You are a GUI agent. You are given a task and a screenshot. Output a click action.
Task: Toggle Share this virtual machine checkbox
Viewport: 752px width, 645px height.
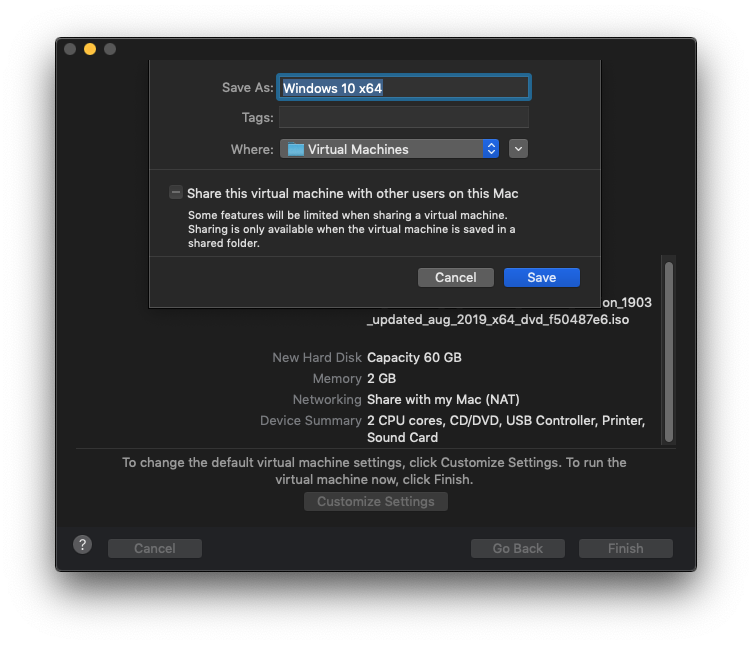(176, 193)
